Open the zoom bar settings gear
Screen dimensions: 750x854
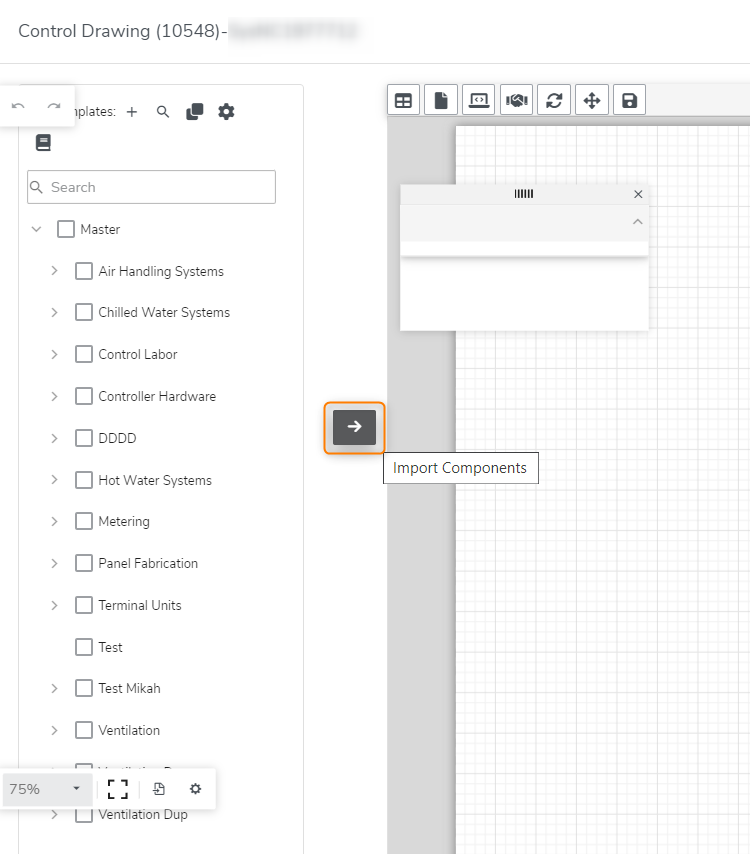196,789
